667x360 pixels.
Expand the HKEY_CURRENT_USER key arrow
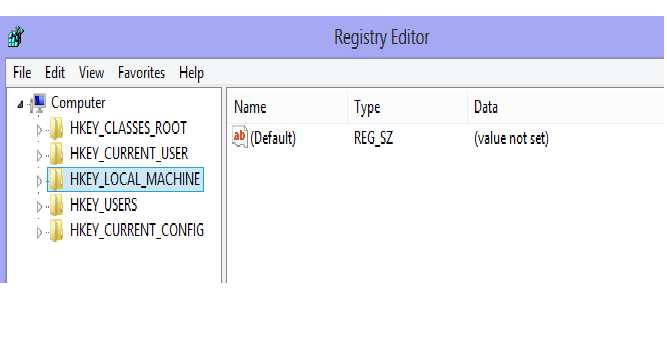pos(39,156)
